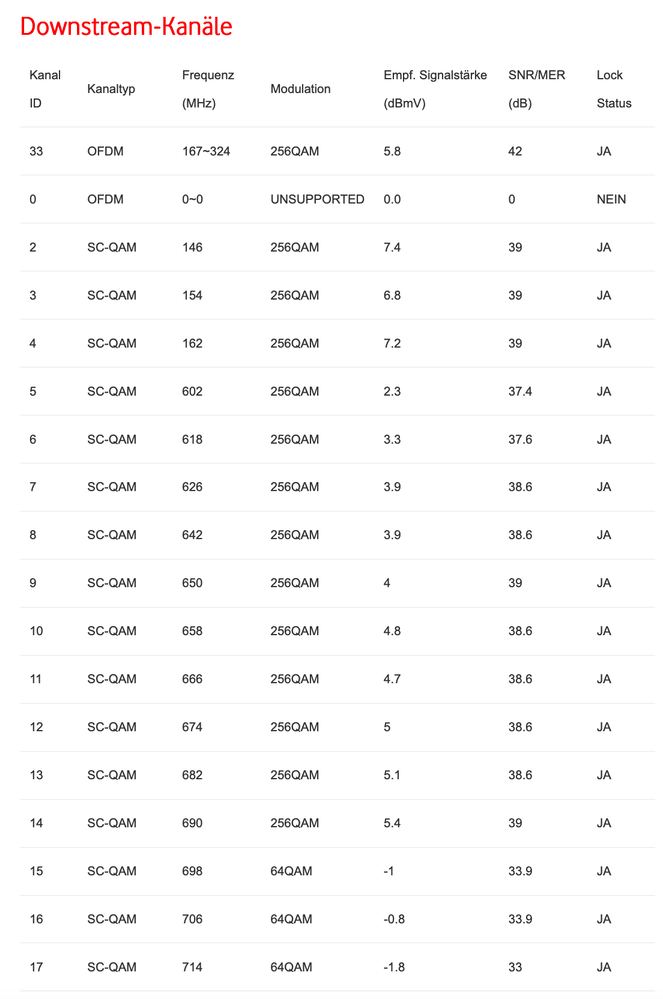This screenshot has height=999, width=663.
Task: Click the 64QAM modulation of channel 15
Action: 291,871
